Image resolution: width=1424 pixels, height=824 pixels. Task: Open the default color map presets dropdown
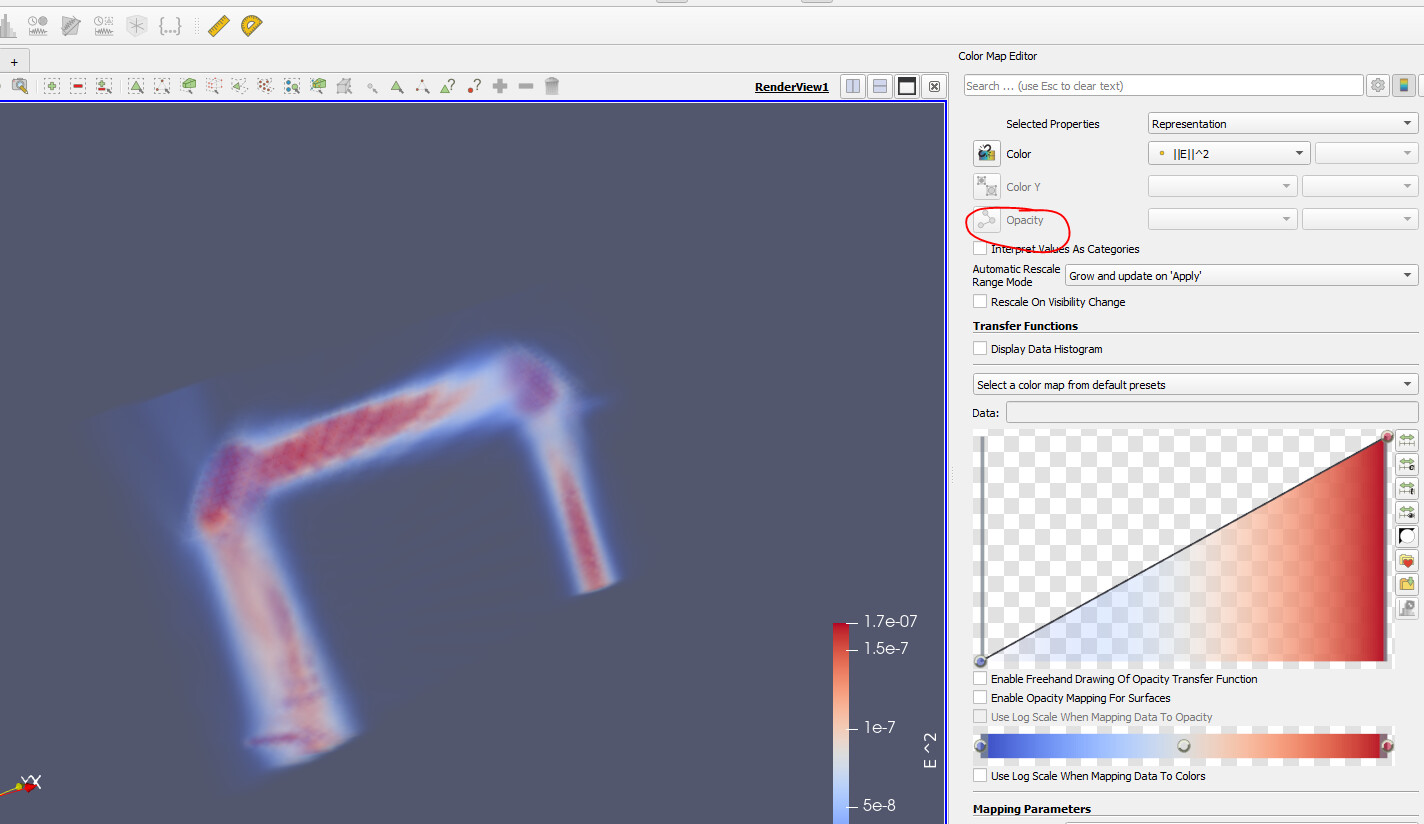(1195, 385)
